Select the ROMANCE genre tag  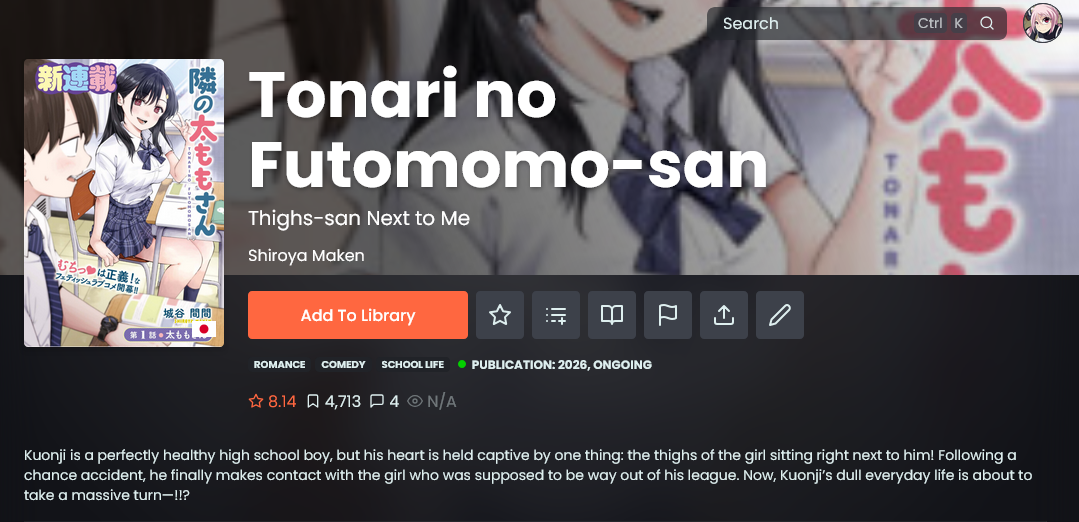pyautogui.click(x=279, y=365)
